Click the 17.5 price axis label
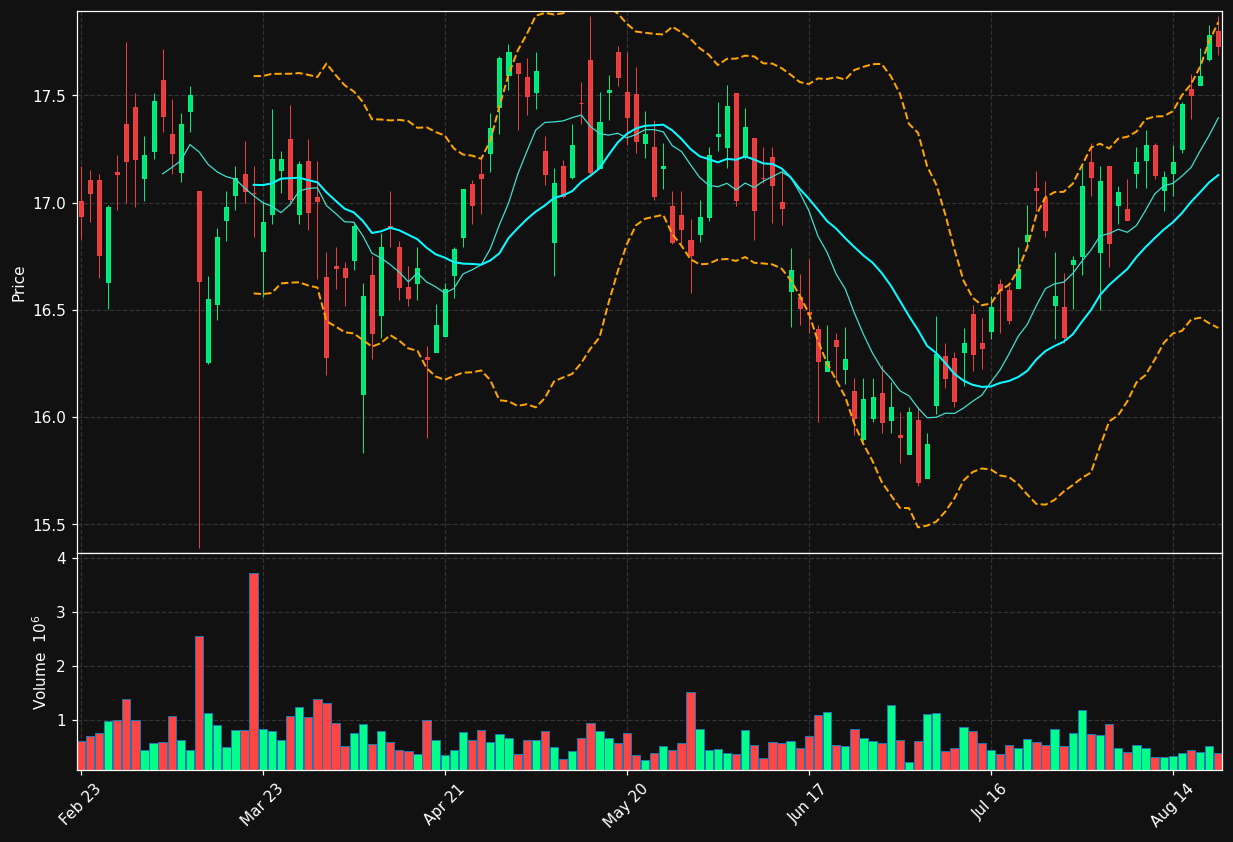 (48, 96)
